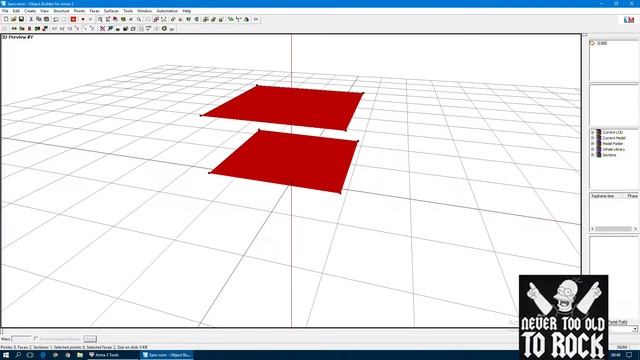Click the XY plane toolbar icon

(x=54, y=29)
